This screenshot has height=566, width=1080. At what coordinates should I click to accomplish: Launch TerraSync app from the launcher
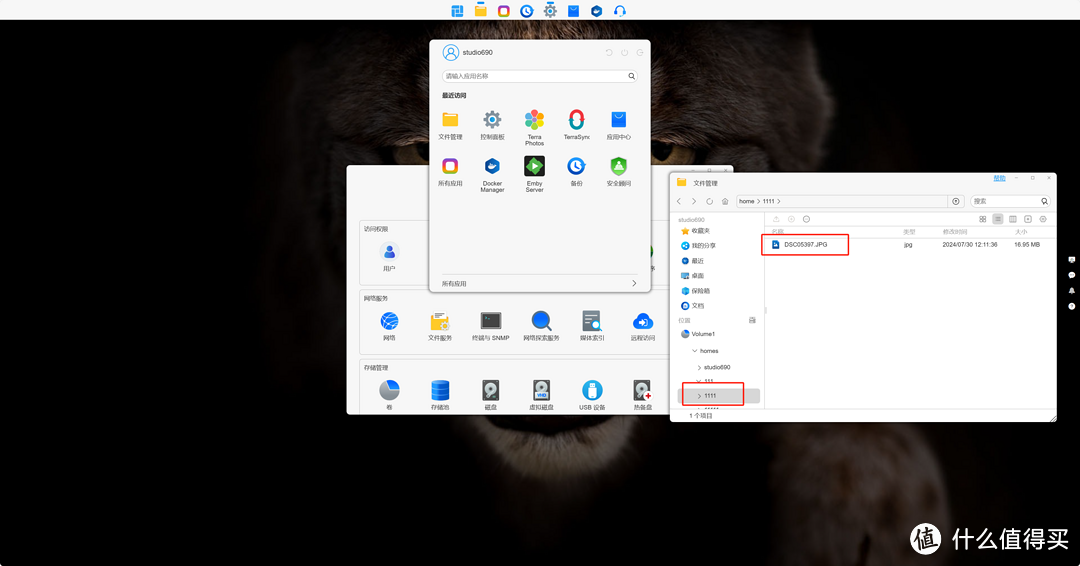(x=576, y=120)
